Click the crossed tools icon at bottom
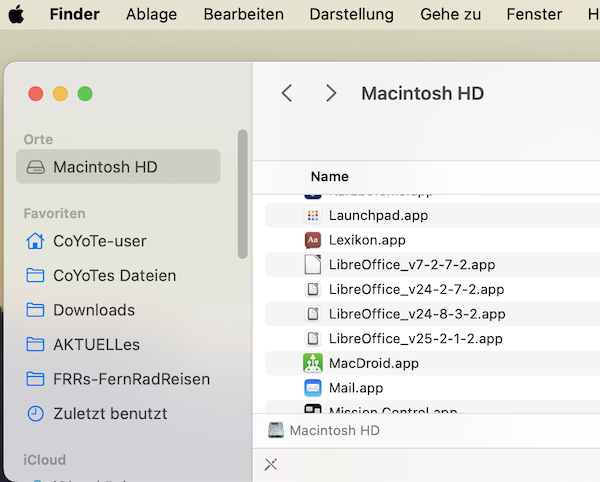 coord(271,465)
